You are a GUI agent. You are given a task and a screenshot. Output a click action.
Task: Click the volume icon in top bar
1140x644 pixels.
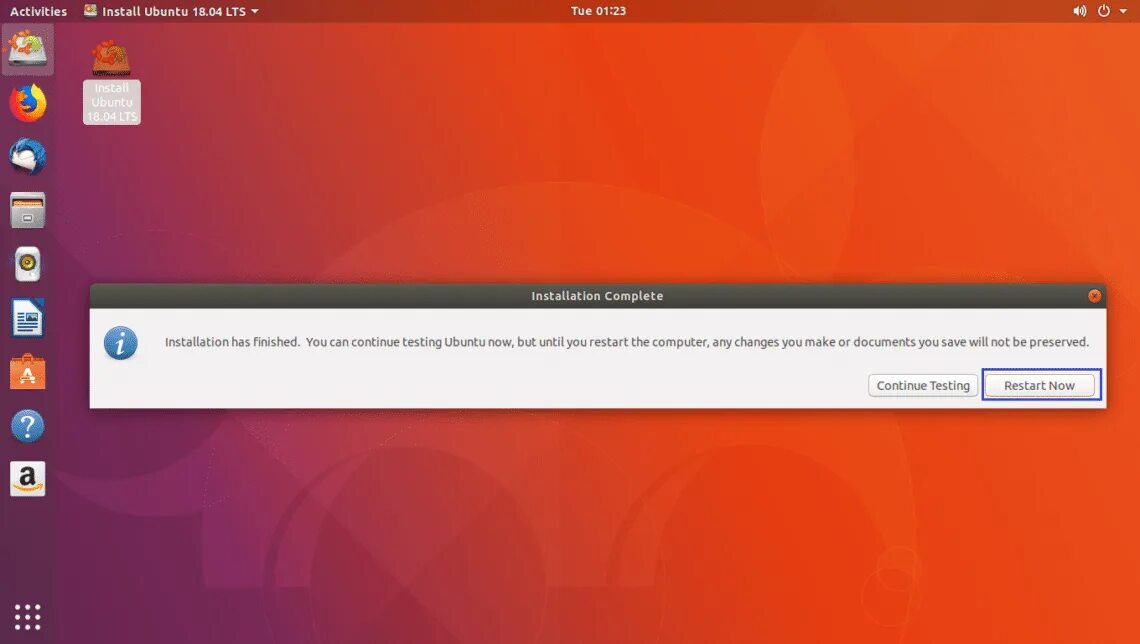pos(1080,11)
